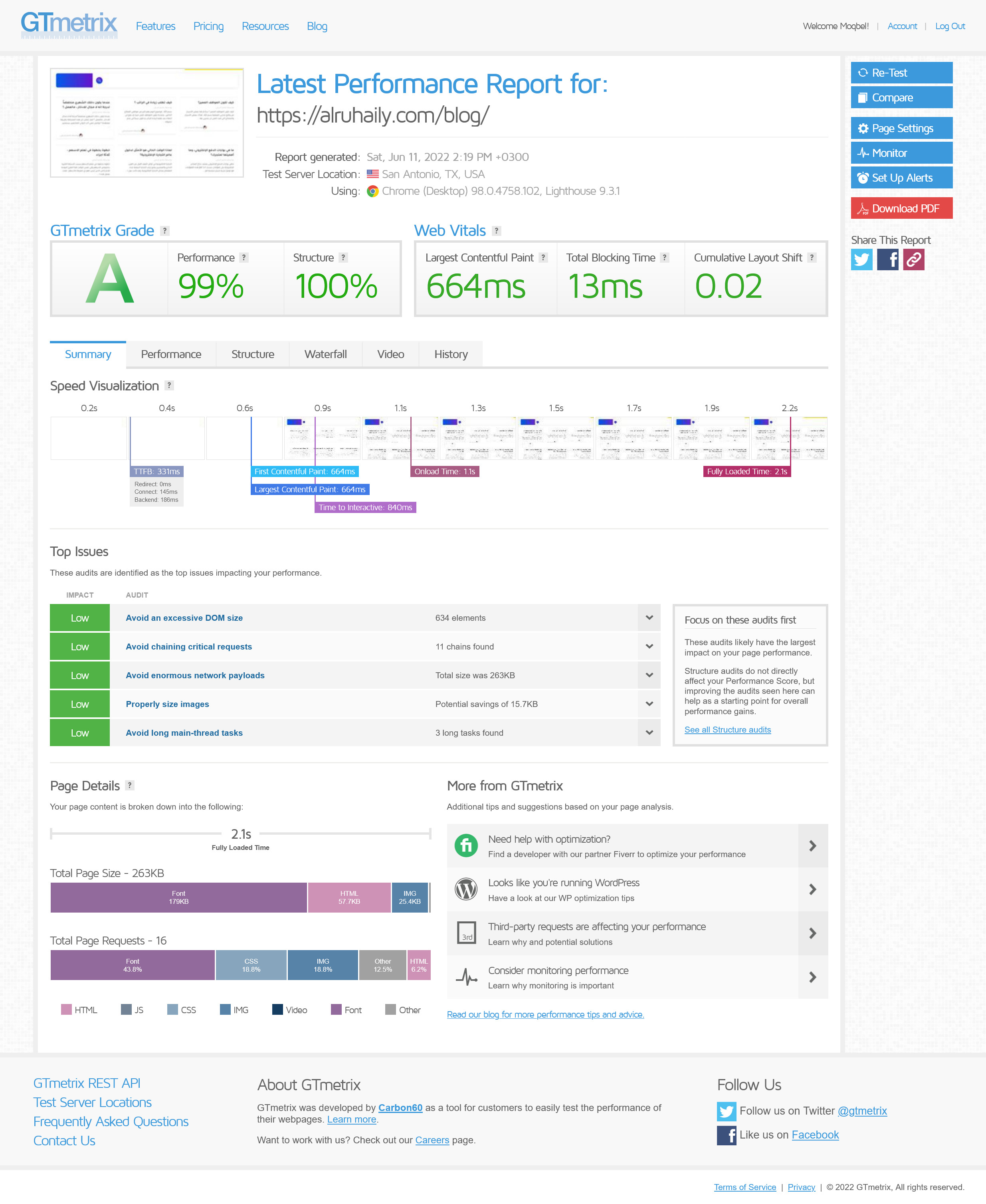The width and height of the screenshot is (986, 1204).
Task: Copy report link using chain icon
Action: [913, 259]
